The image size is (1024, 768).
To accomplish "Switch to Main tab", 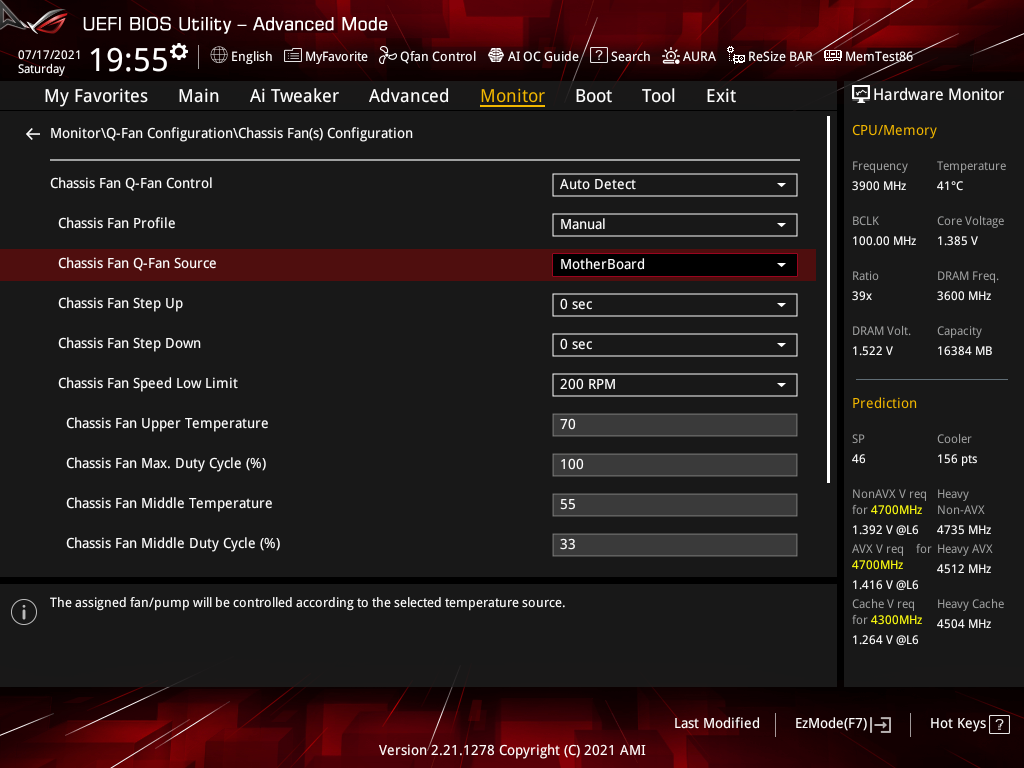I will click(x=199, y=96).
